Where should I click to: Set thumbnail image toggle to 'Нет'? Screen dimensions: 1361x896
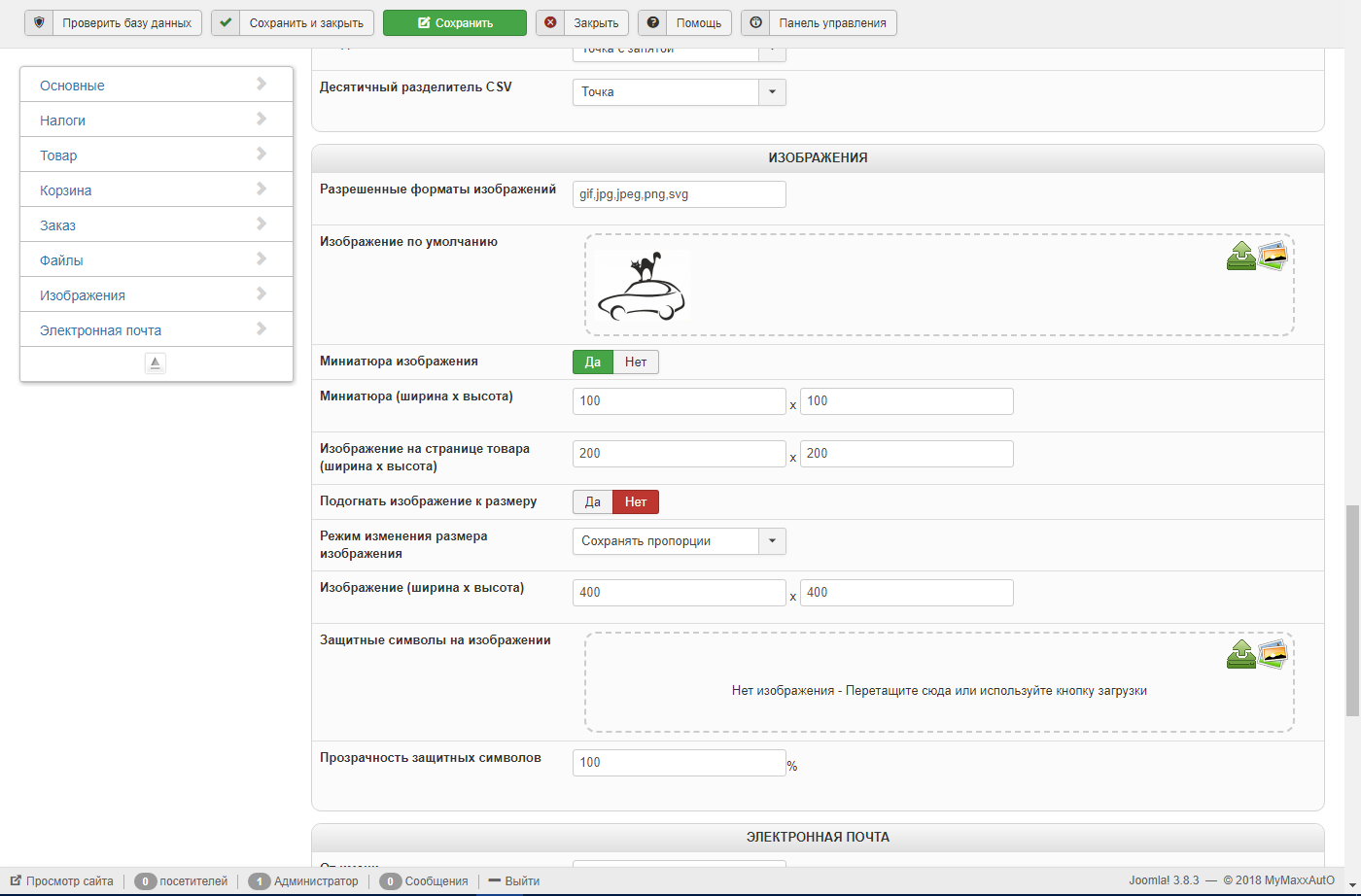pos(636,362)
